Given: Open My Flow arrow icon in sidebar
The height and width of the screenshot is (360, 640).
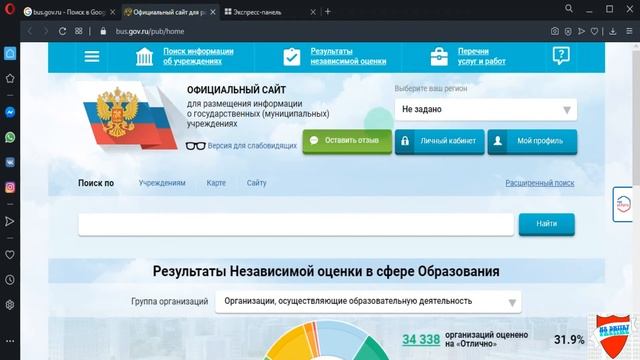Looking at the screenshot, I should tap(10, 221).
